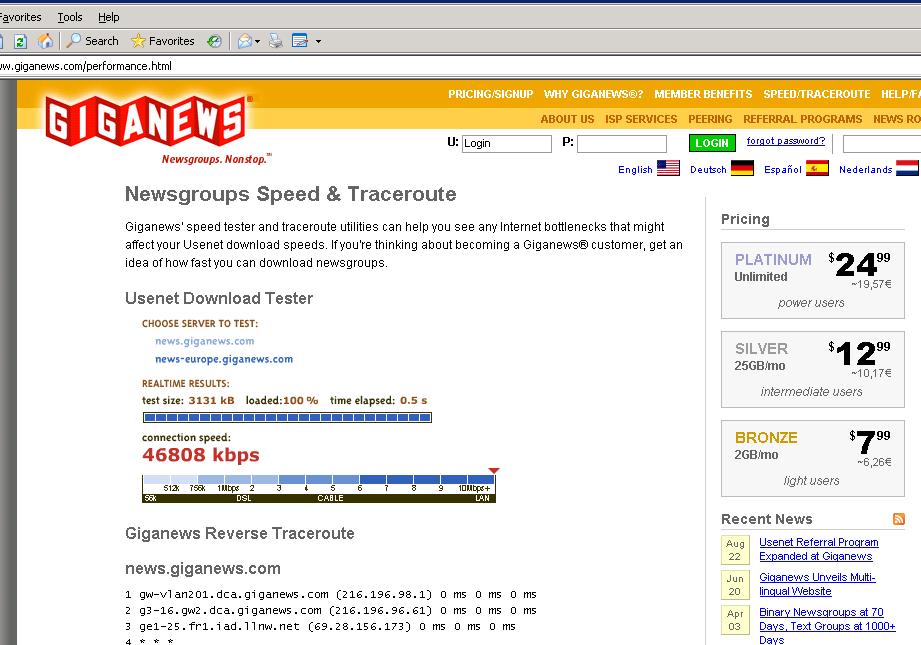Go to the ABOUT US page
Image resolution: width=921 pixels, height=645 pixels.
click(x=567, y=119)
